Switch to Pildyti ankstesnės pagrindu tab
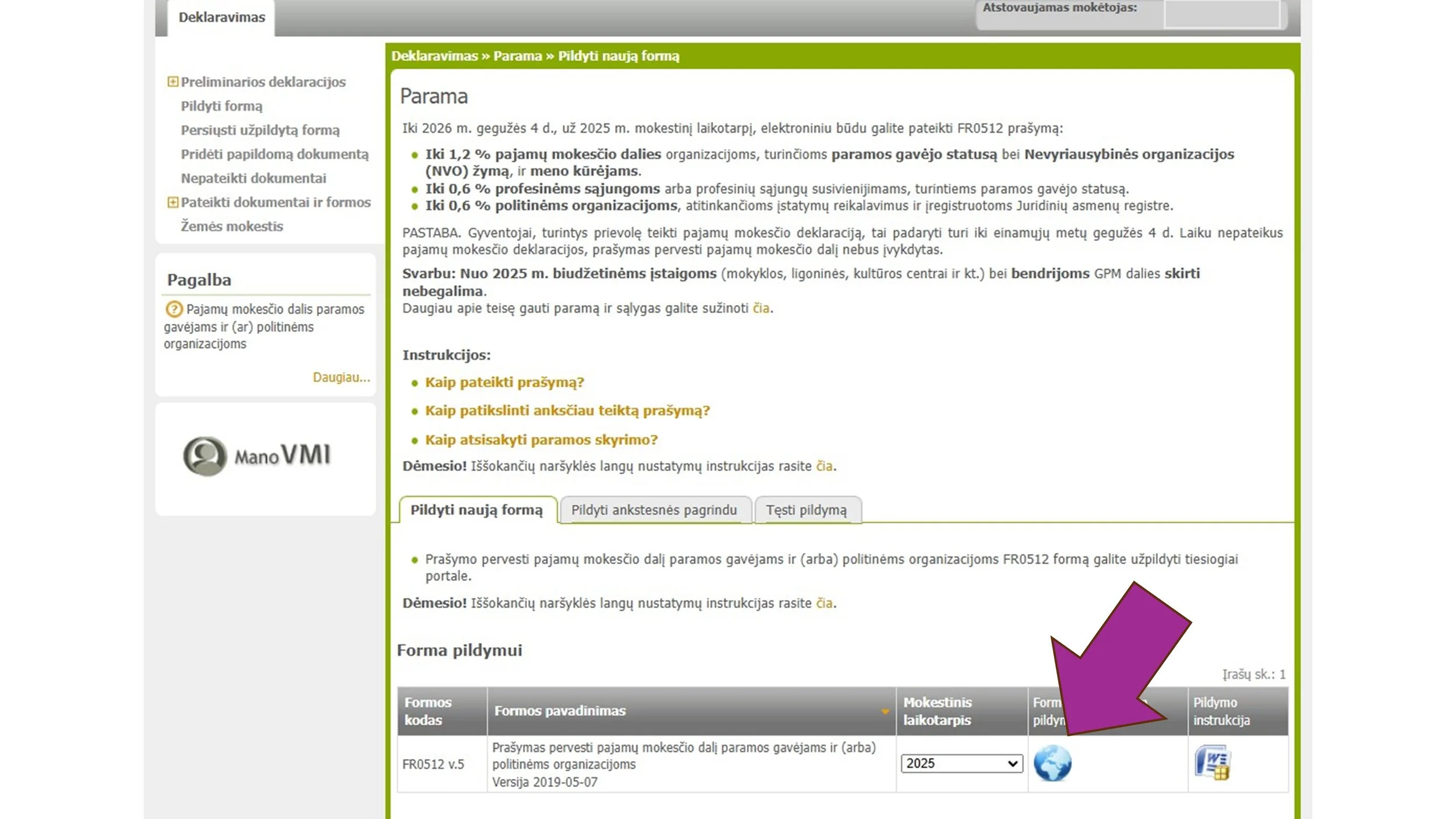 (653, 510)
